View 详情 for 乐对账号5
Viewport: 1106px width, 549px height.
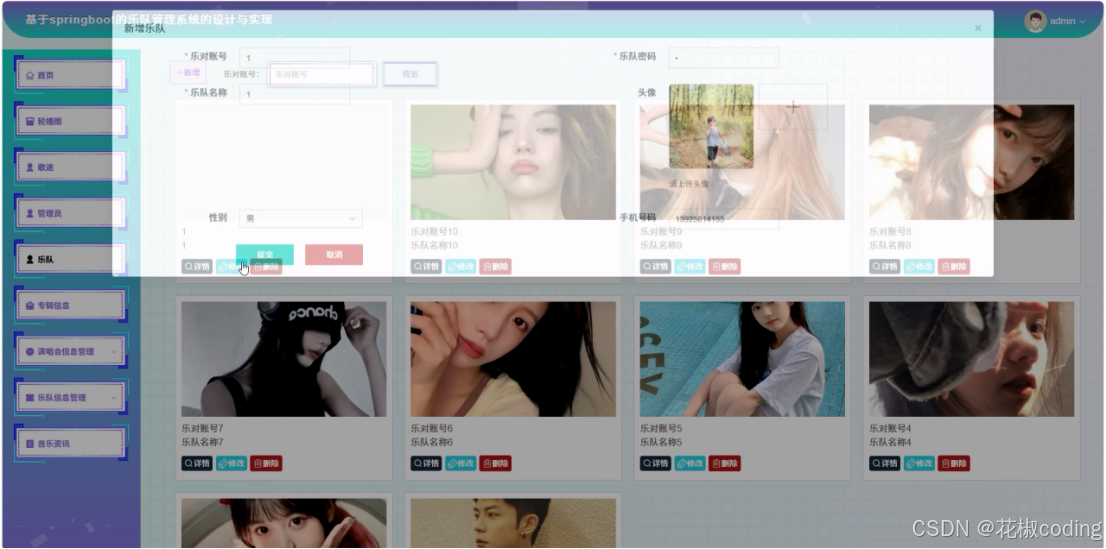tap(655, 464)
